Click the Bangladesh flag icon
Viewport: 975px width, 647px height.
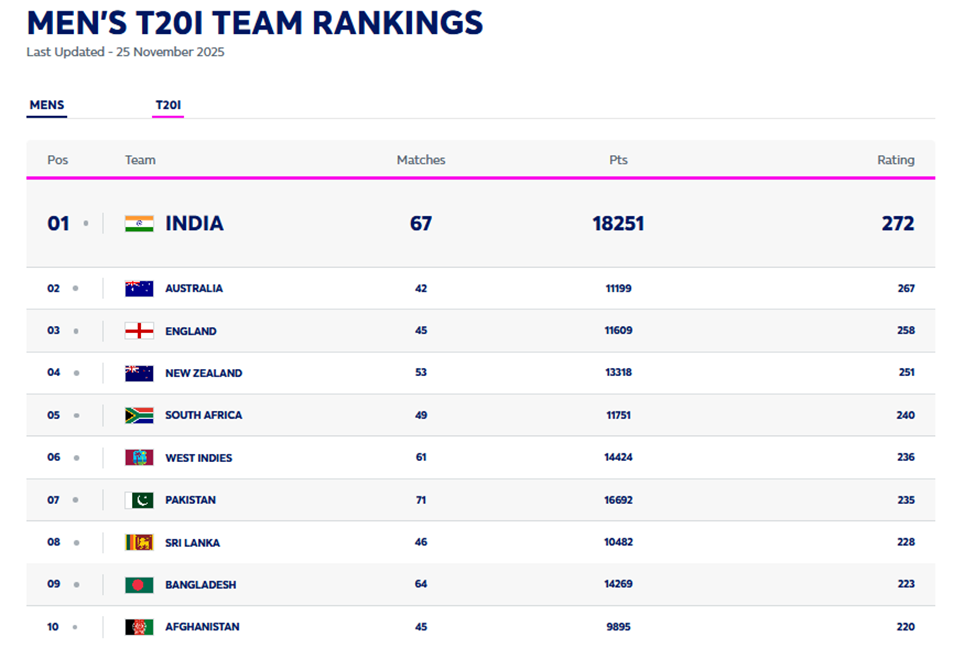point(139,585)
